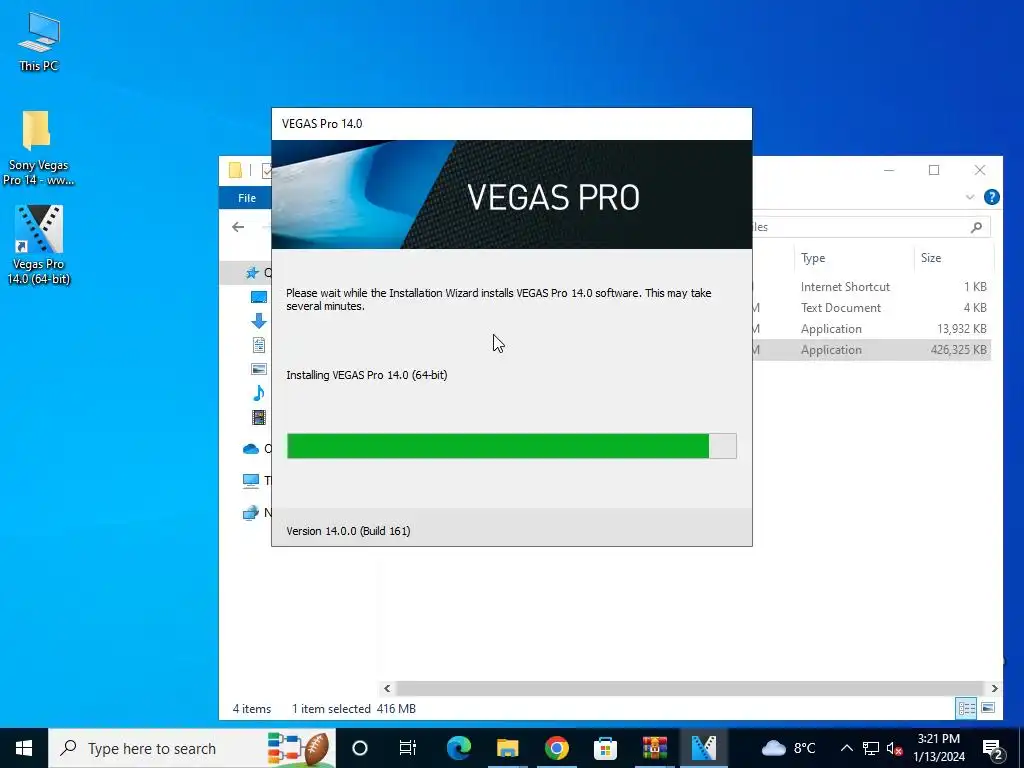The height and width of the screenshot is (768, 1024).
Task: Select Network icon in Explorer sidebar
Action: coord(251,513)
